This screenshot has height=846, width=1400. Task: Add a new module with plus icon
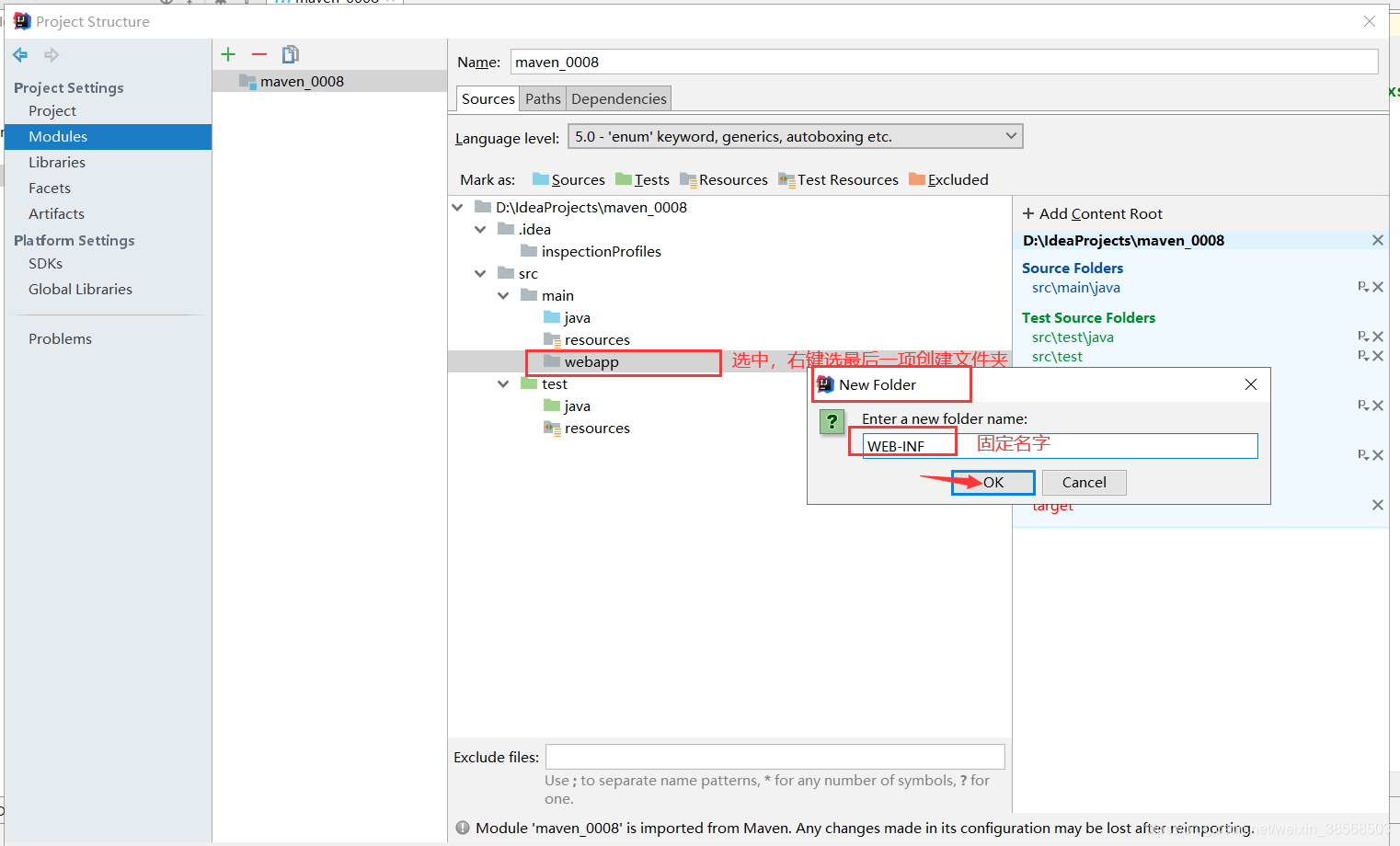coord(228,54)
